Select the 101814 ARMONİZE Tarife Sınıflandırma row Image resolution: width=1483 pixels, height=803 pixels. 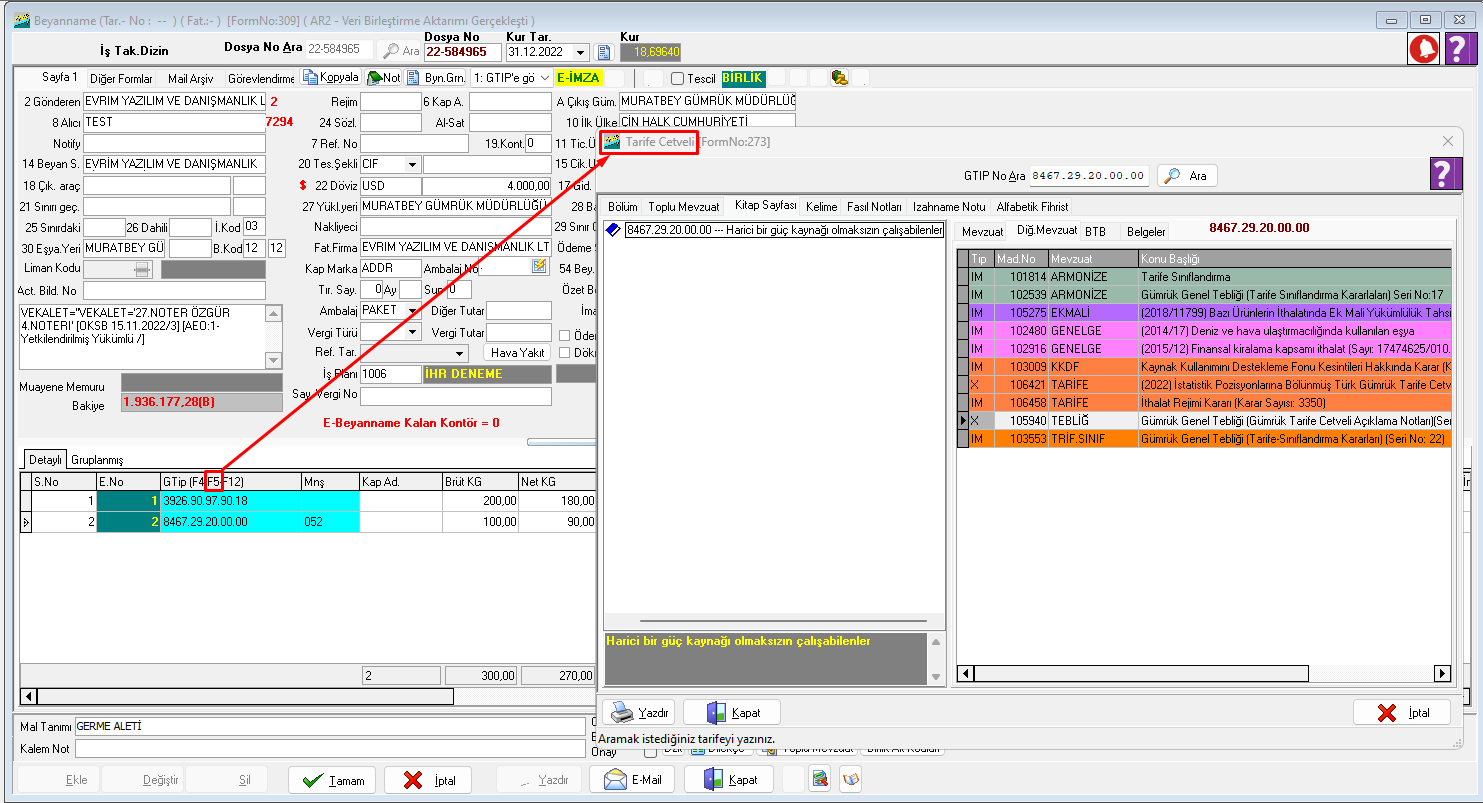click(1204, 277)
